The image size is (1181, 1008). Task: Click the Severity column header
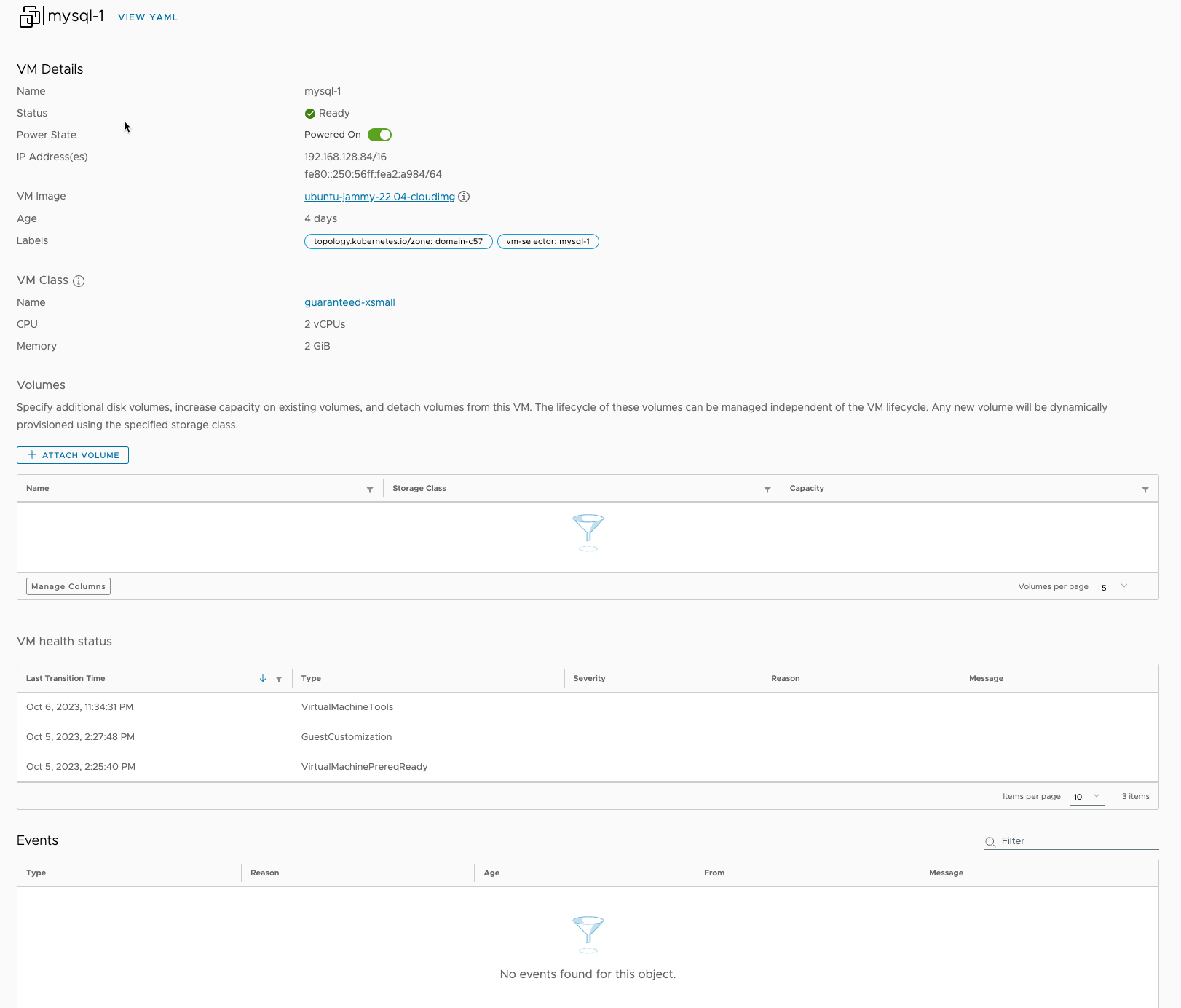[x=589, y=678]
